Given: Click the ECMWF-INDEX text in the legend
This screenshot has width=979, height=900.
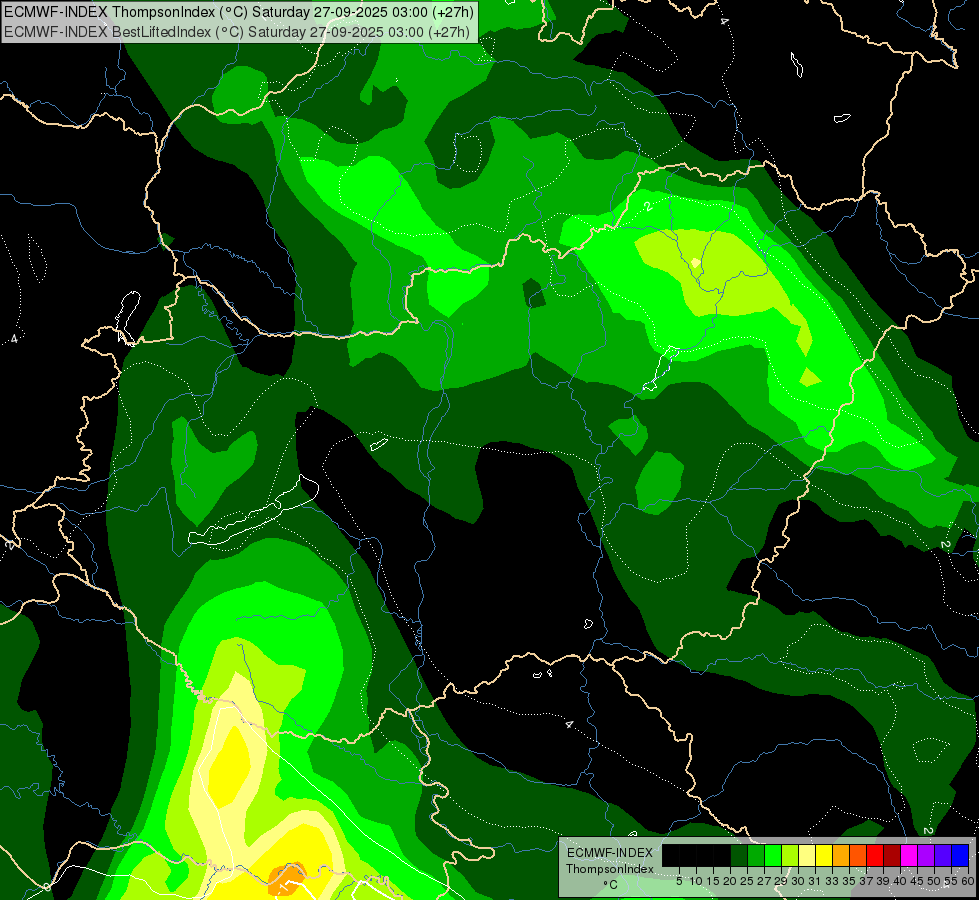Looking at the screenshot, I should 609,853.
